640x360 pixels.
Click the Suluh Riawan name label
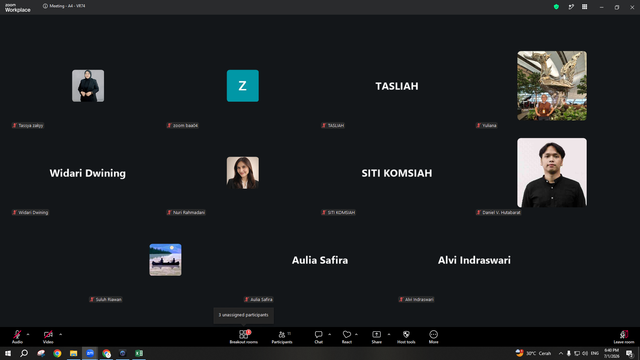coord(106,299)
